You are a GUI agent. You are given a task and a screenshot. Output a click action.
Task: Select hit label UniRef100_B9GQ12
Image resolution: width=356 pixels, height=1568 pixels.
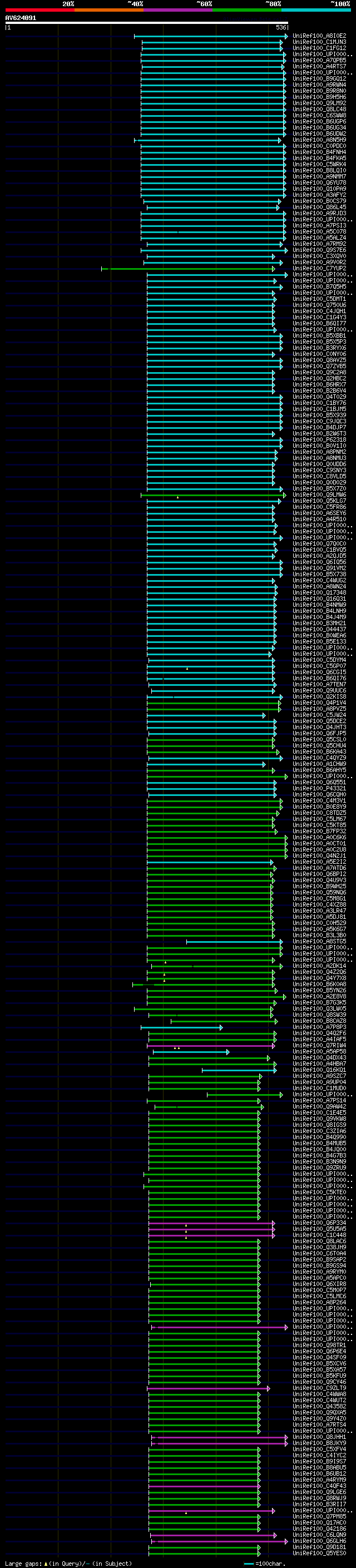(319, 78)
